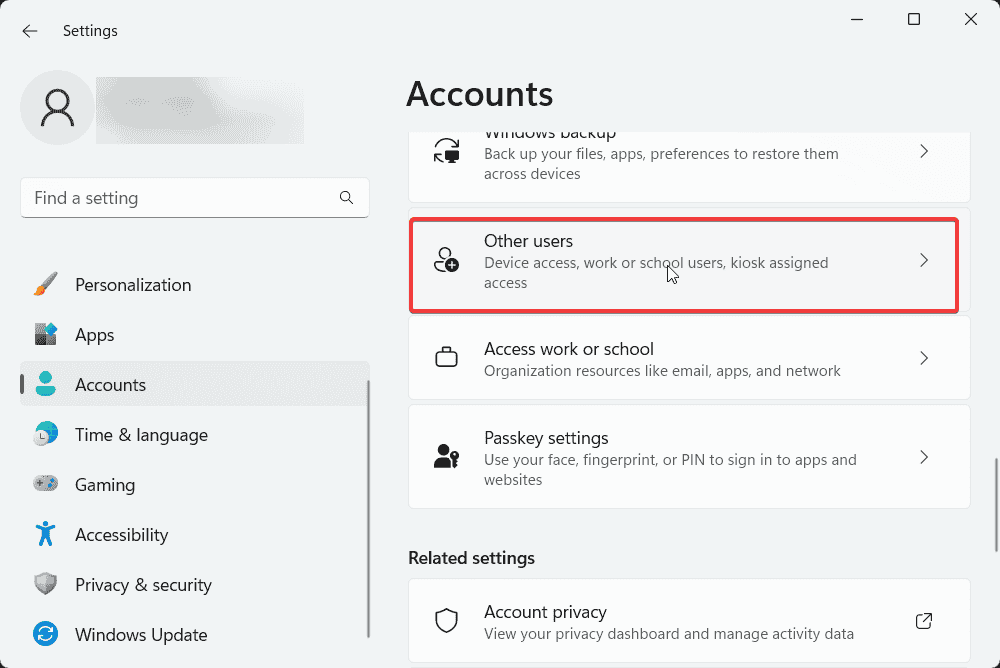Click the Gaming controller icon
The image size is (1000, 668).
click(x=45, y=484)
